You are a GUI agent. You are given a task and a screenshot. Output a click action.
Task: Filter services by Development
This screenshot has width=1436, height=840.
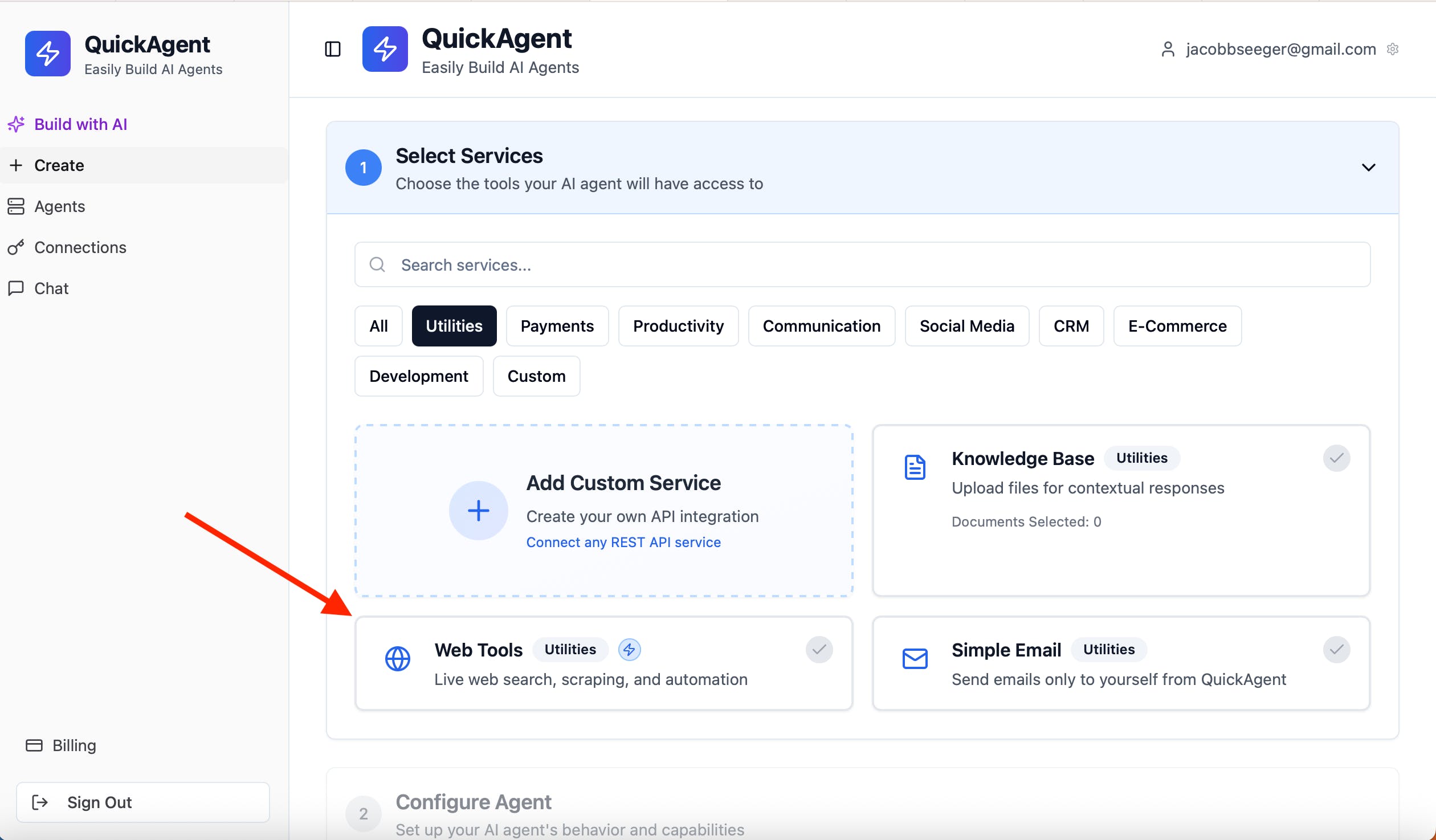pos(419,376)
